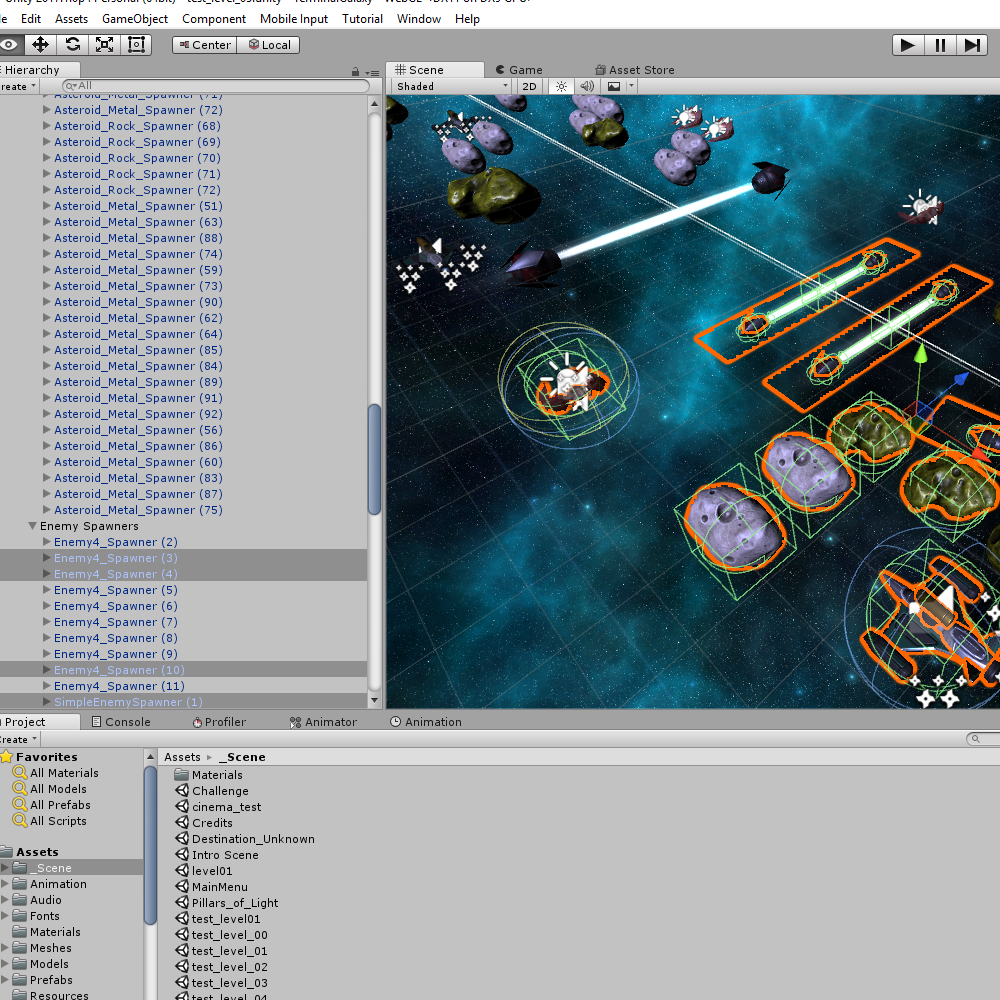Toggle scene effects image icon
This screenshot has width=1000, height=1000.
coord(614,86)
